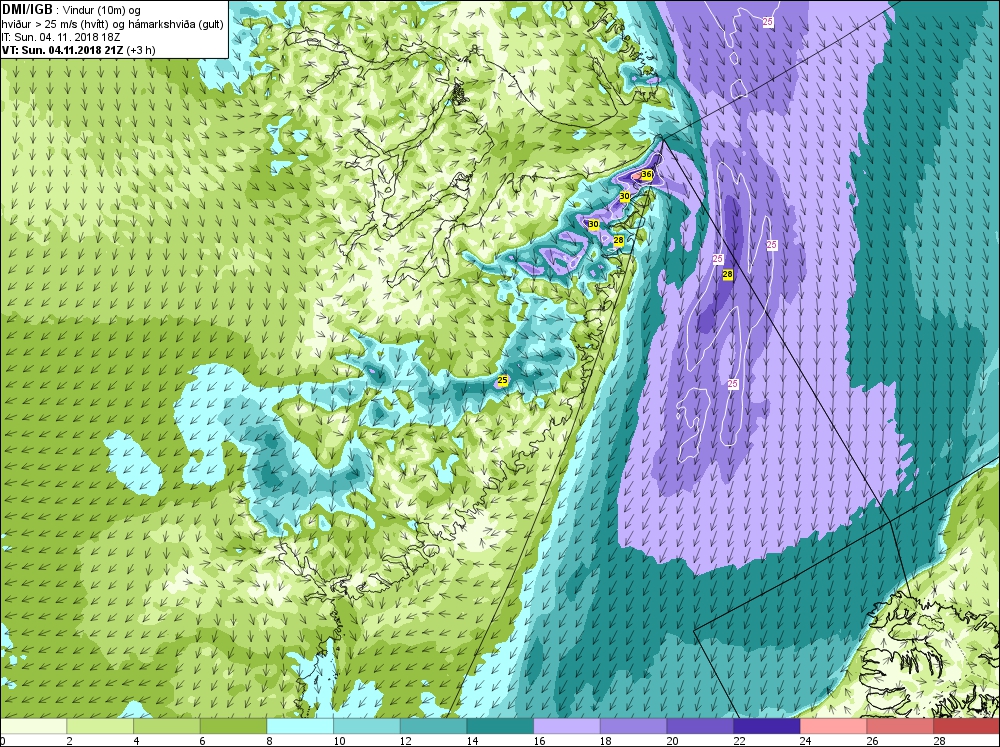Select the 'Vindur (10m) og' caption

(x=102, y=10)
